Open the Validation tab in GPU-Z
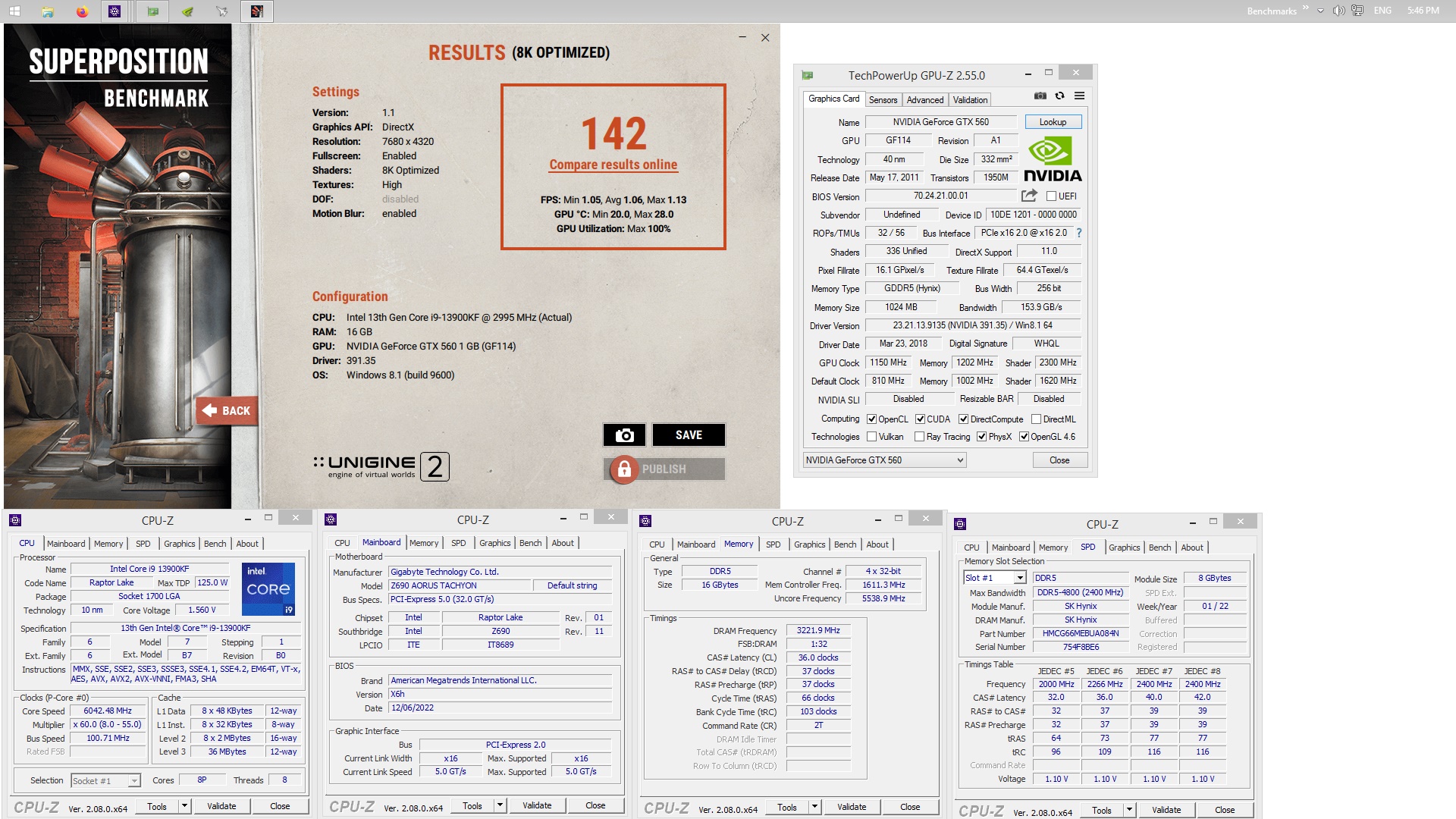Viewport: 1456px width, 819px height. pos(970,100)
